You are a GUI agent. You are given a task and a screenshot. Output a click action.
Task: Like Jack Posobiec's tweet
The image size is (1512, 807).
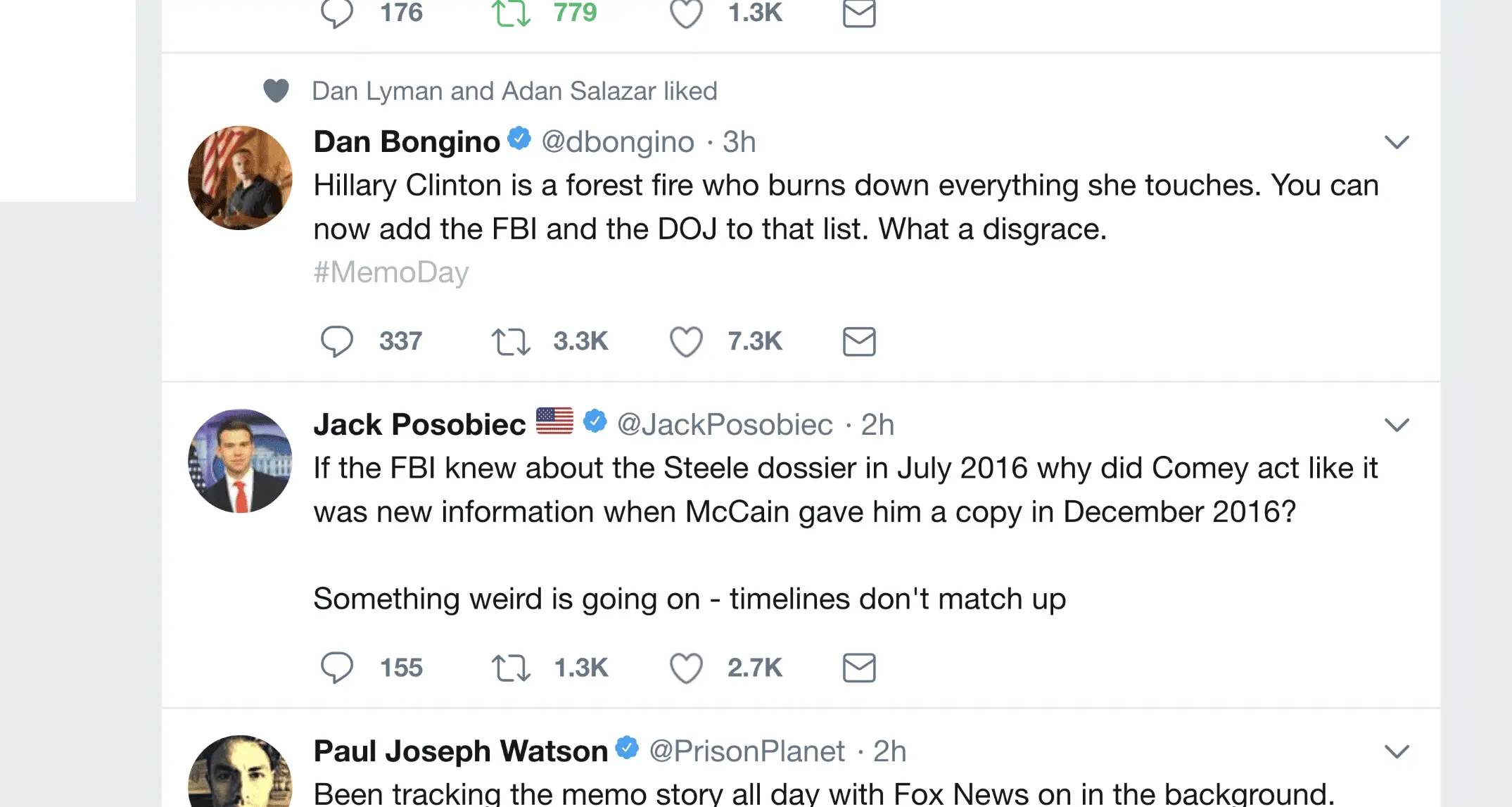(686, 668)
